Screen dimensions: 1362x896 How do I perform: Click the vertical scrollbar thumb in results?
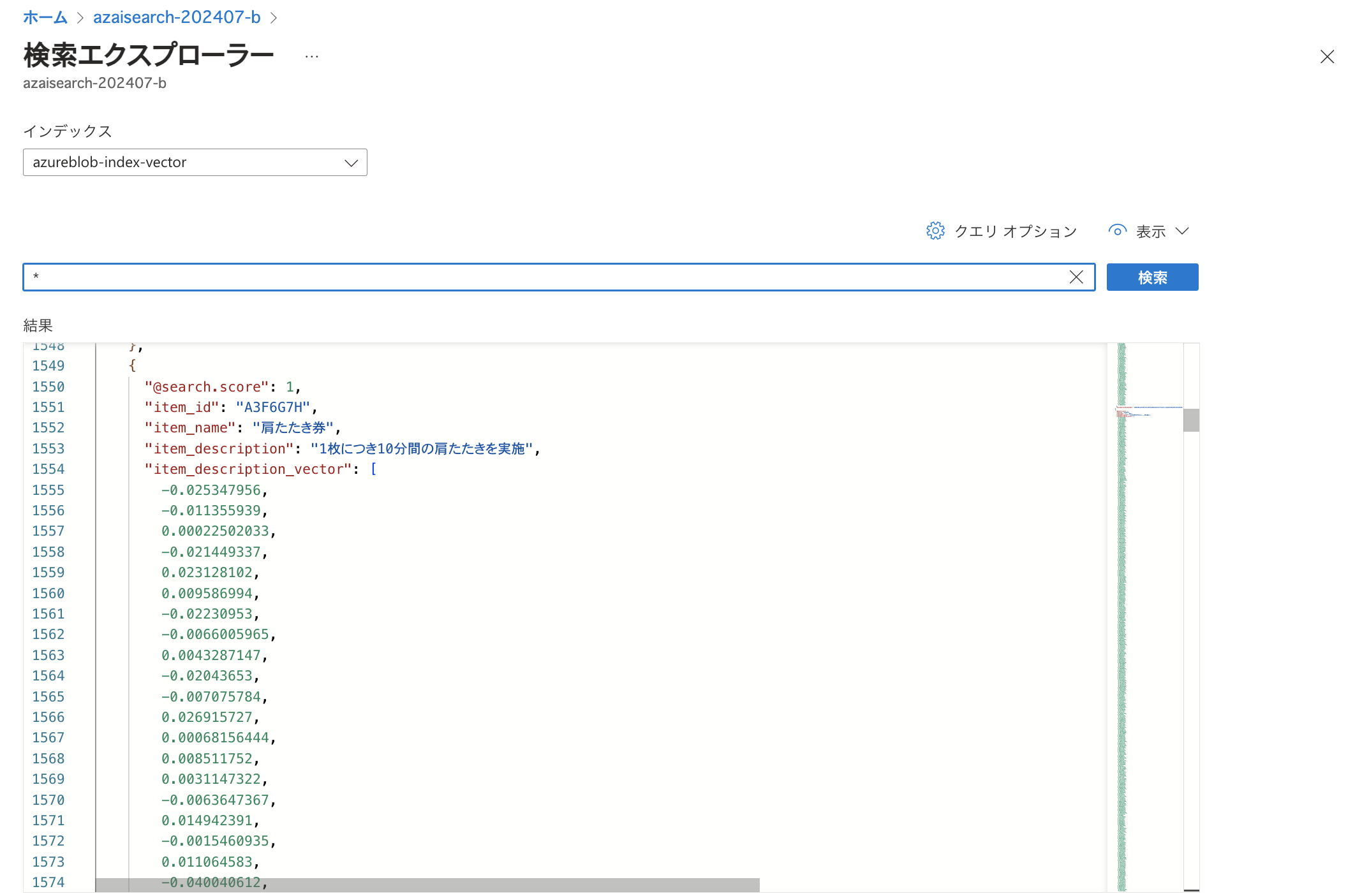pos(1191,420)
